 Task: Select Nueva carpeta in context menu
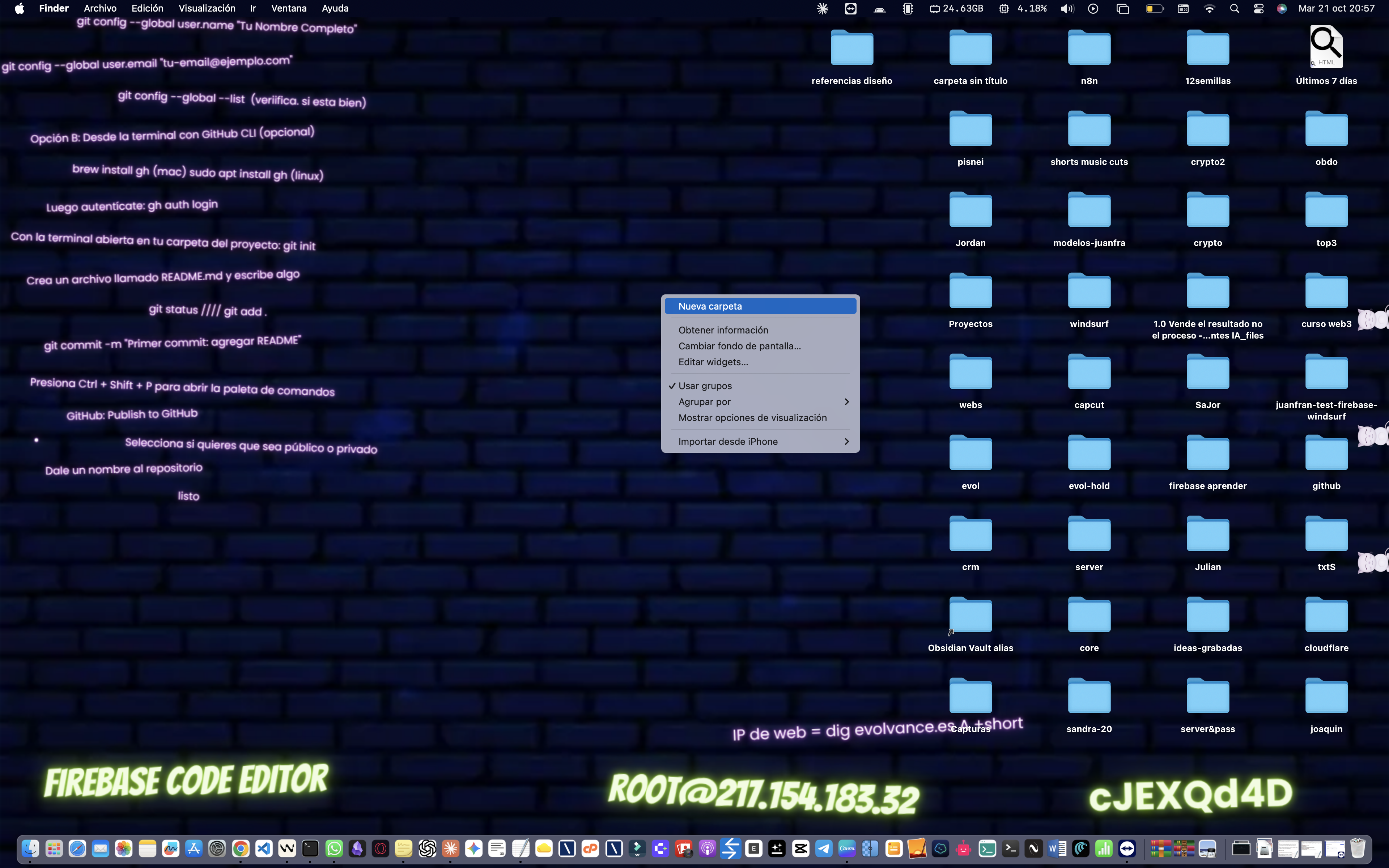click(x=710, y=306)
